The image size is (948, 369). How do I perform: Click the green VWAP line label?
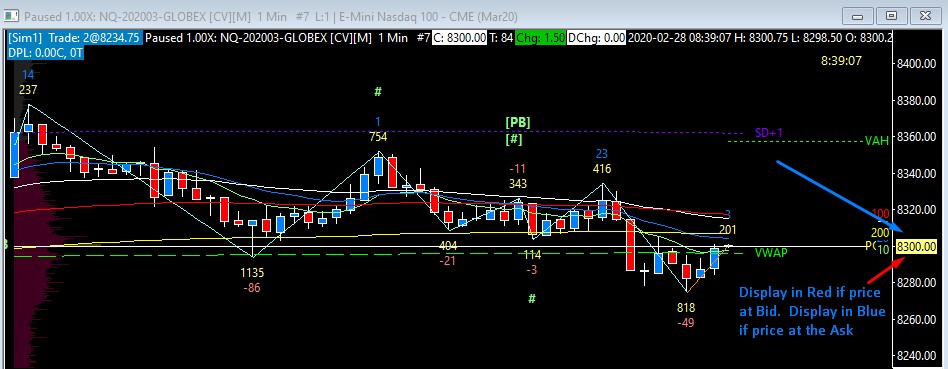[x=771, y=253]
